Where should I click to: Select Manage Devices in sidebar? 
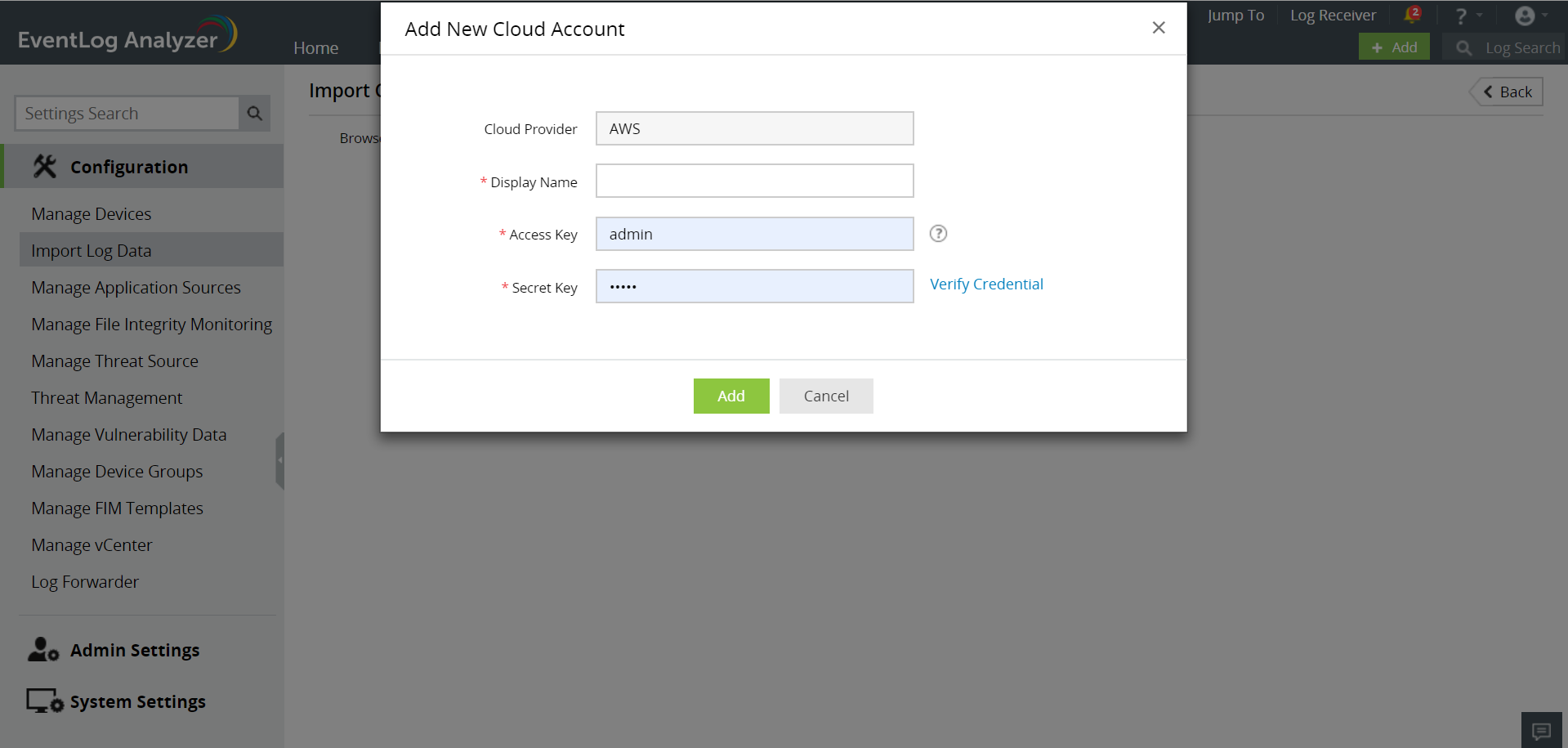pos(92,214)
